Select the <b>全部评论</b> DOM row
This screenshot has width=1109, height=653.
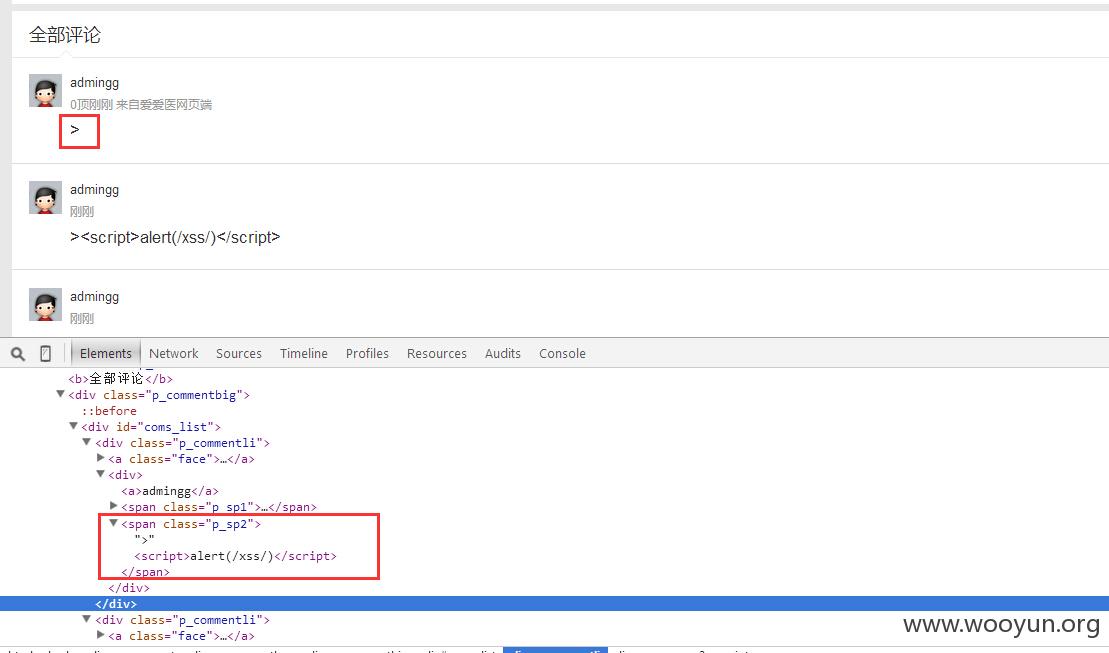pyautogui.click(x=120, y=378)
